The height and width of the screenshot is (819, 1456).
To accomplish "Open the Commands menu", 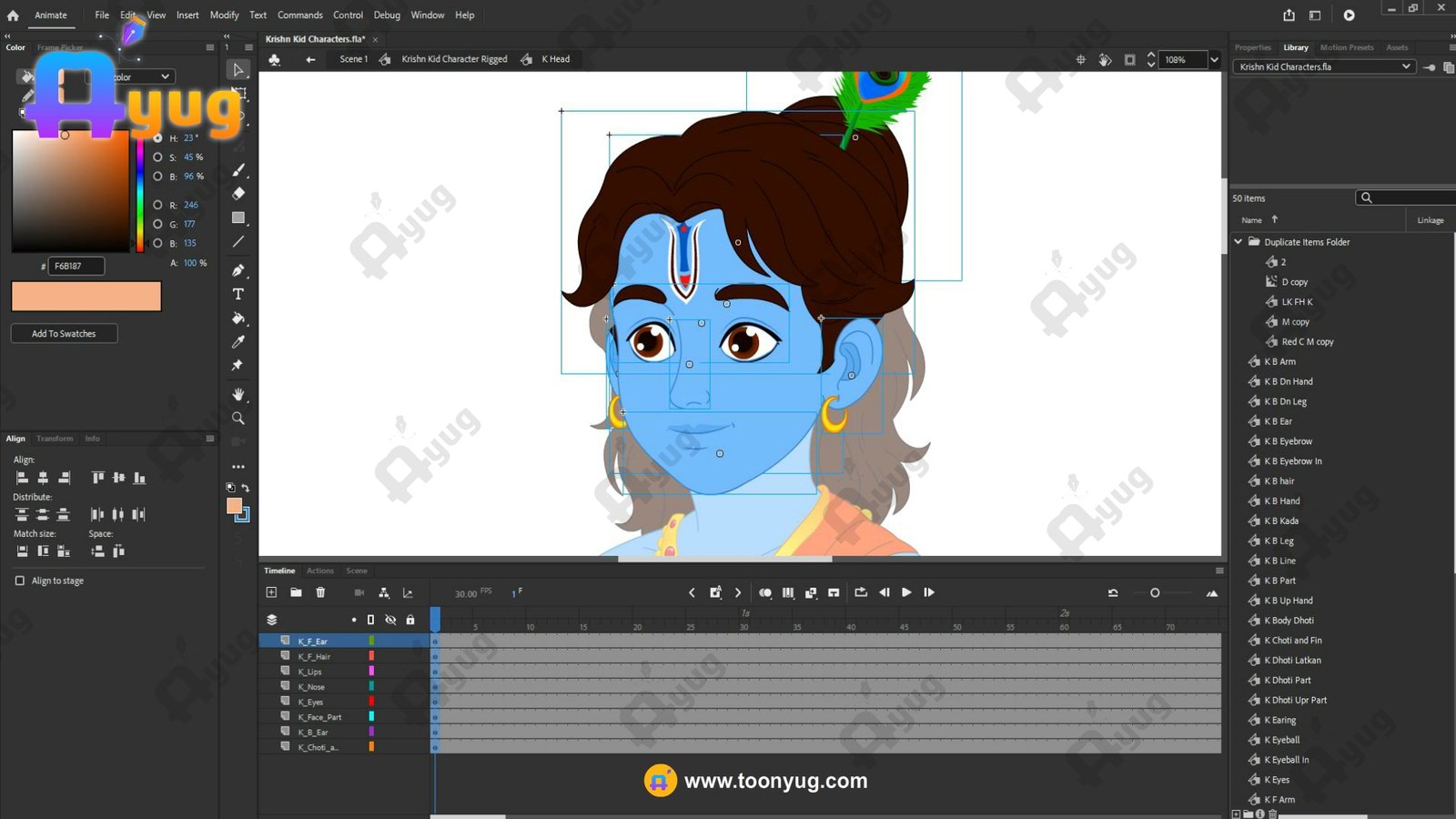I will (300, 15).
